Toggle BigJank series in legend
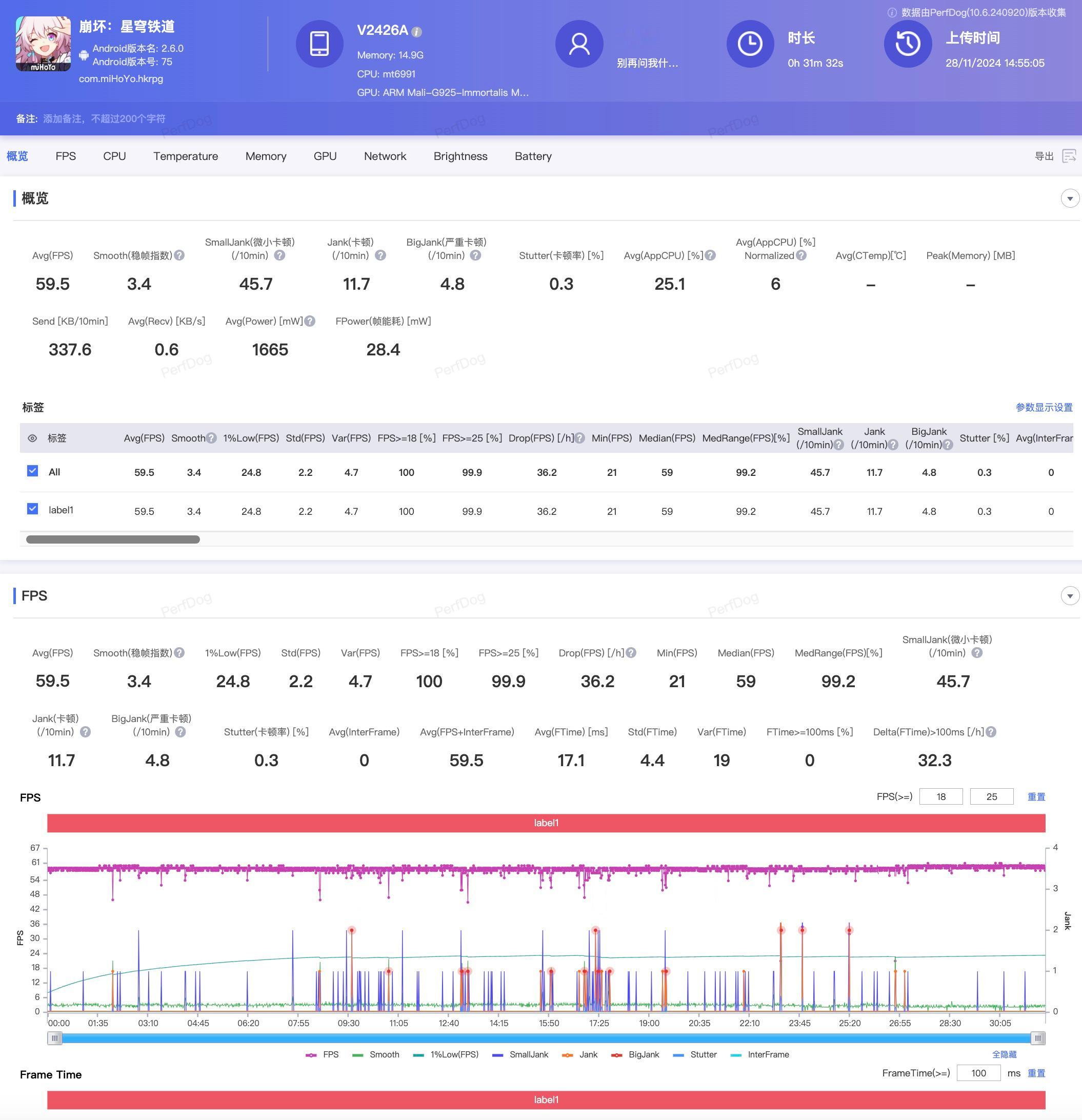Viewport: 1082px width, 1120px height. point(635,1054)
